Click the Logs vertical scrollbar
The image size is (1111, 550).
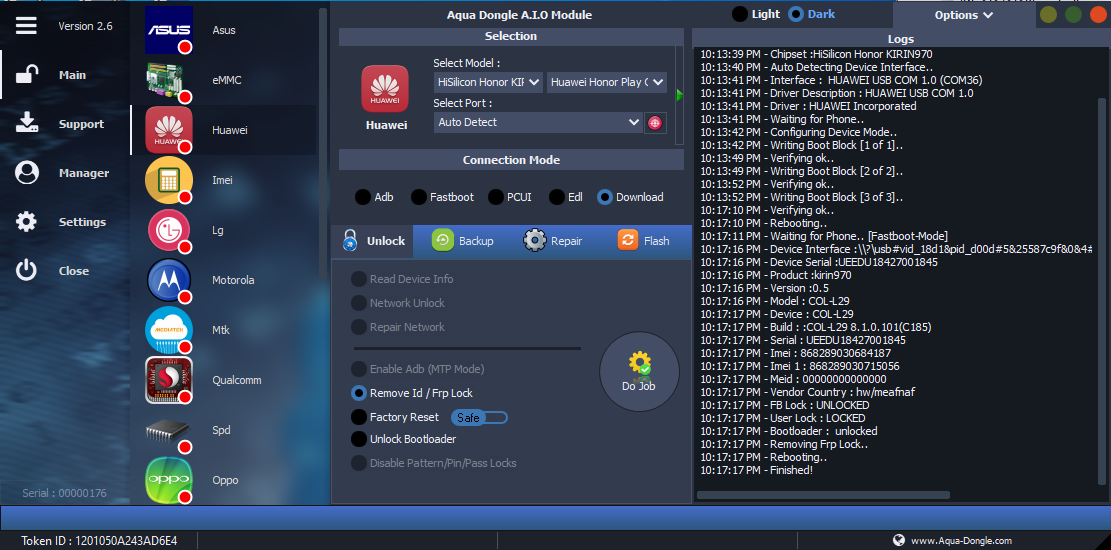point(1101,292)
